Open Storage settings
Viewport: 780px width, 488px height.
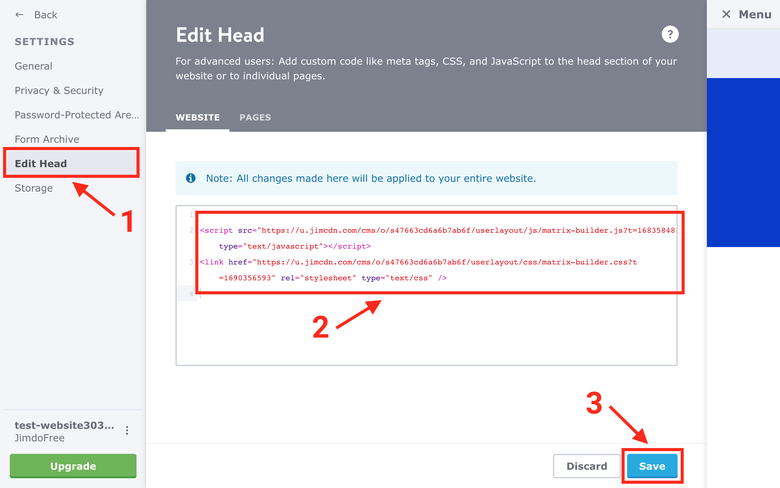click(x=33, y=188)
